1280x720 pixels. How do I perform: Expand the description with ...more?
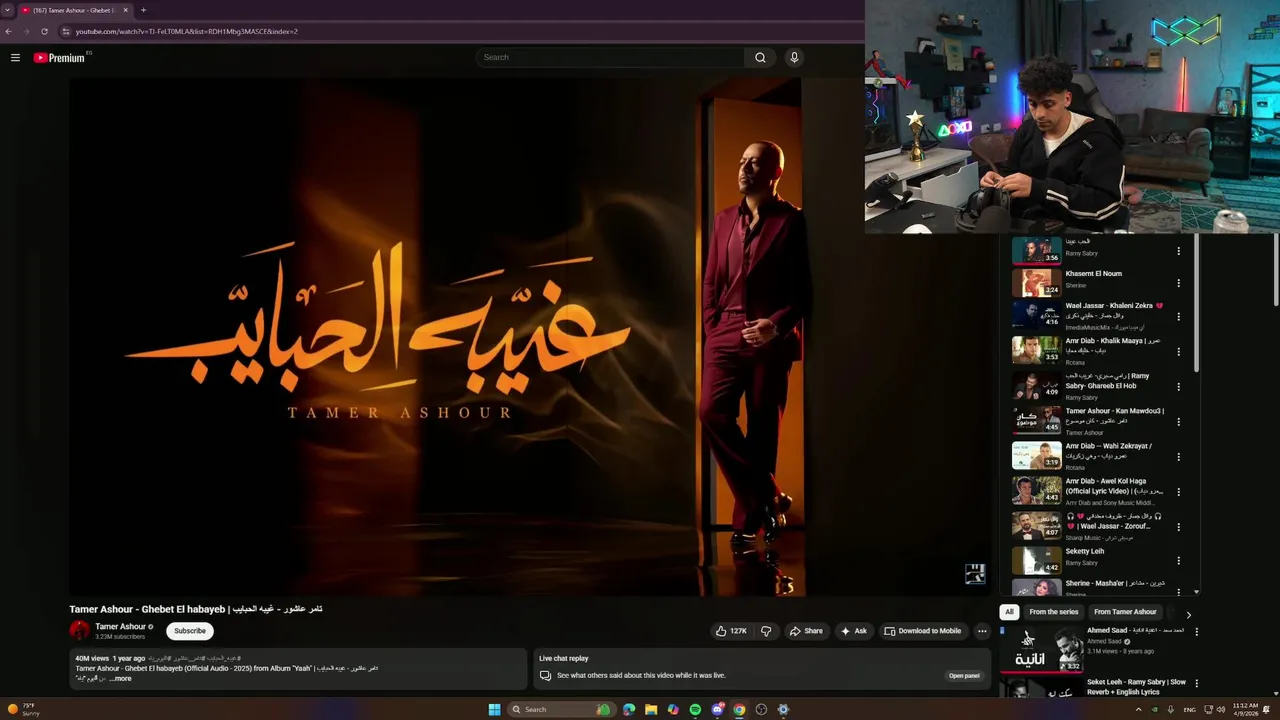point(120,678)
